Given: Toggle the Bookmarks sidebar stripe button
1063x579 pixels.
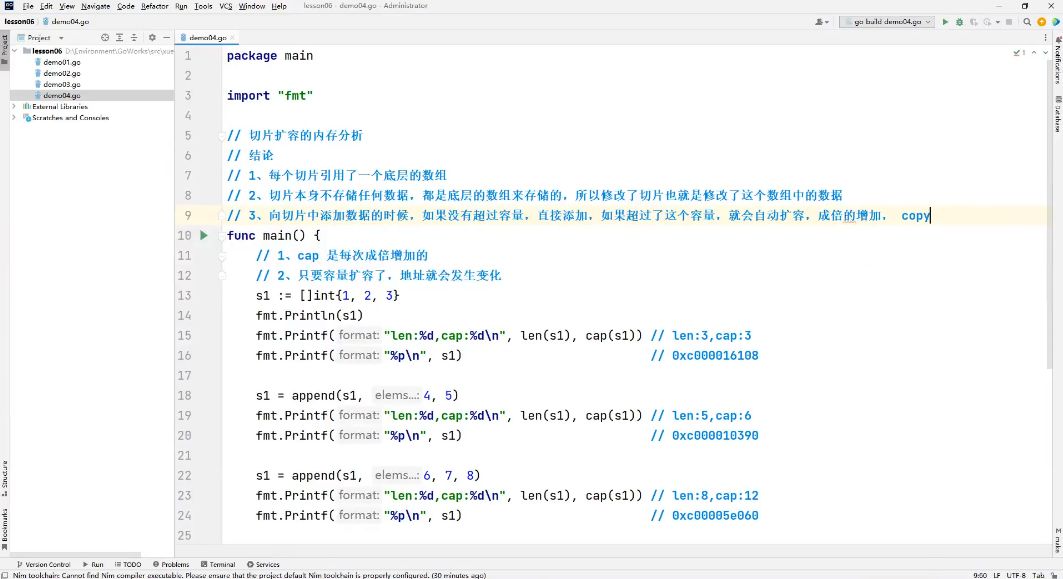Looking at the screenshot, I should [x=4, y=529].
